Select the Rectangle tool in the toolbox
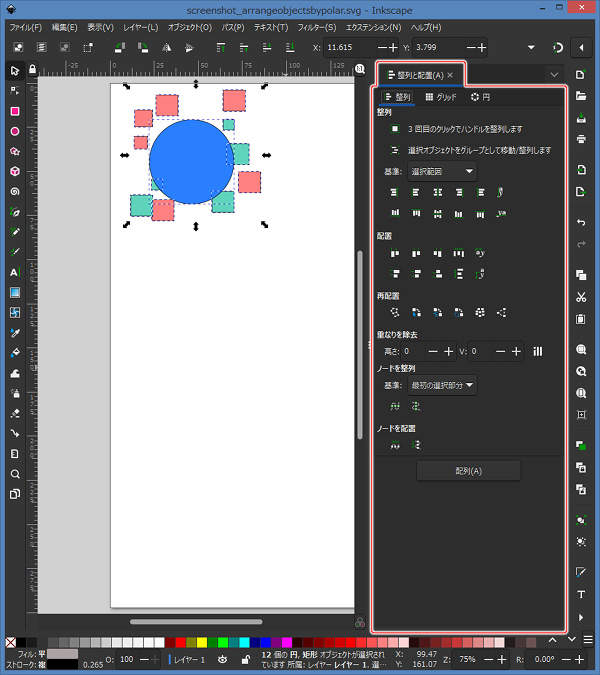600x675 pixels. click(15, 111)
